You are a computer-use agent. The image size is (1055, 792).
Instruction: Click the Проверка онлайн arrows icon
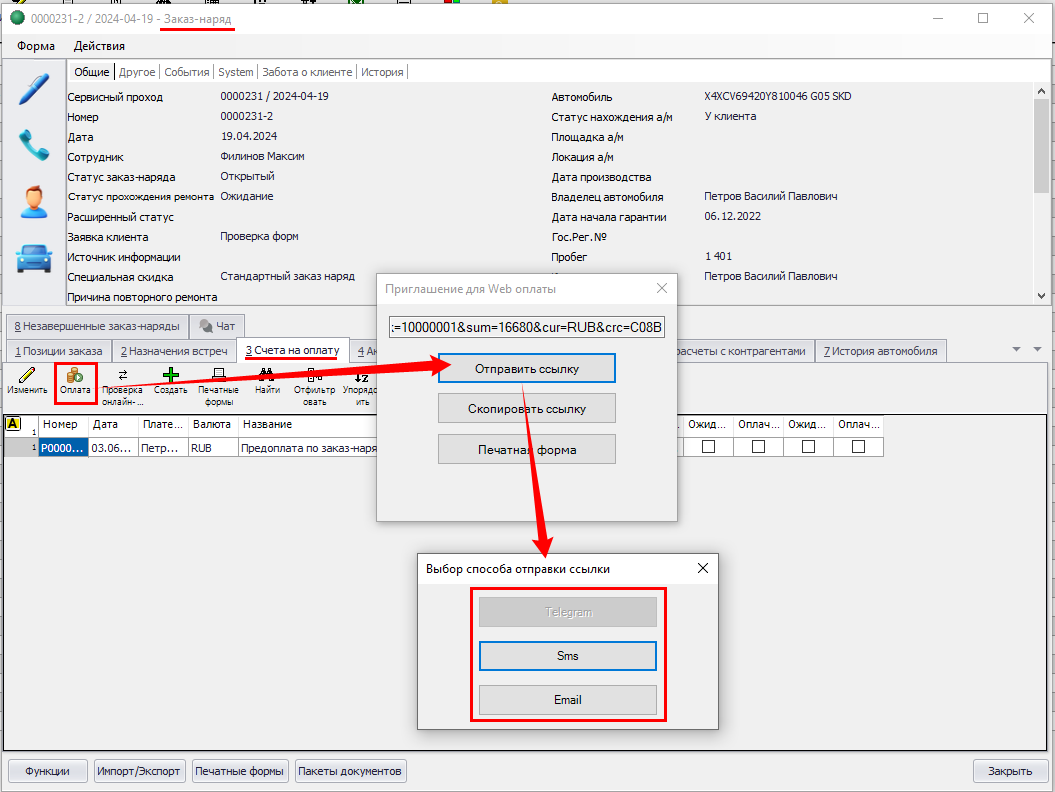pyautogui.click(x=122, y=376)
